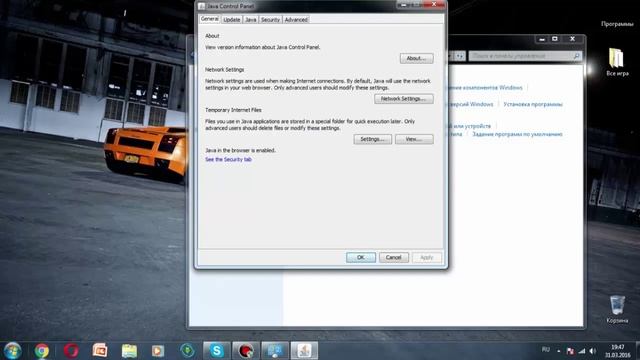Switch to the Java tab

click(251, 20)
